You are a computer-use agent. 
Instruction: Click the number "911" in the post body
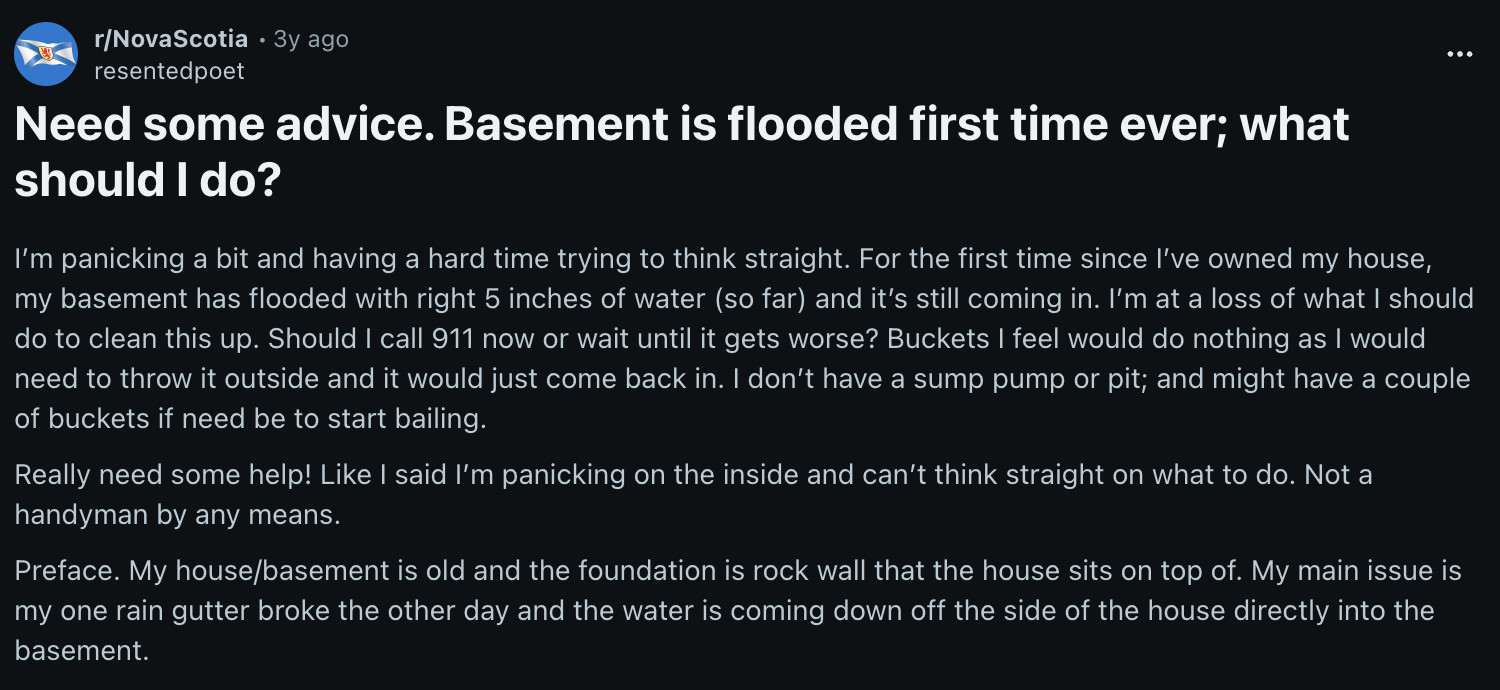[452, 338]
